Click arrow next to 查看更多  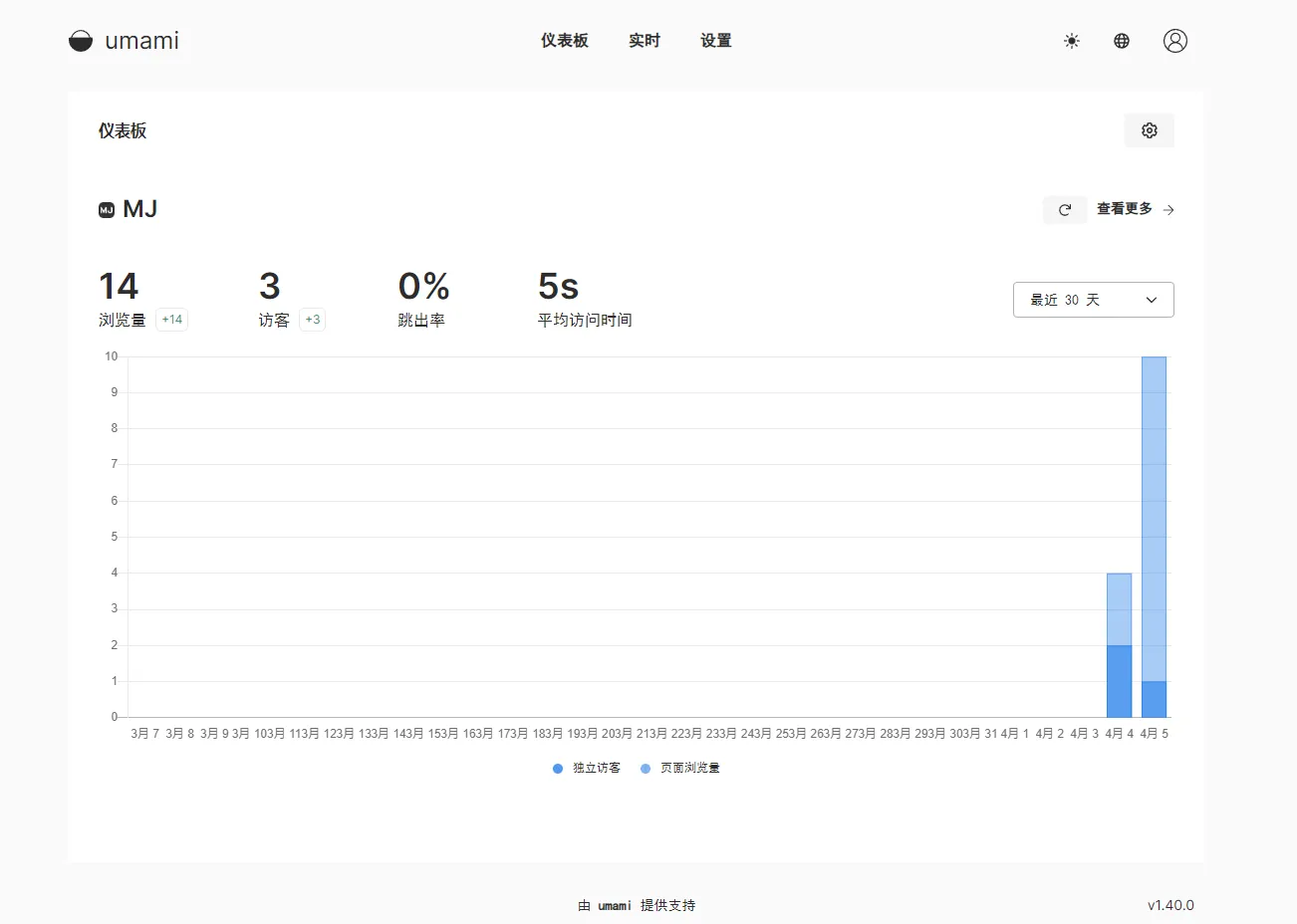(x=1168, y=210)
